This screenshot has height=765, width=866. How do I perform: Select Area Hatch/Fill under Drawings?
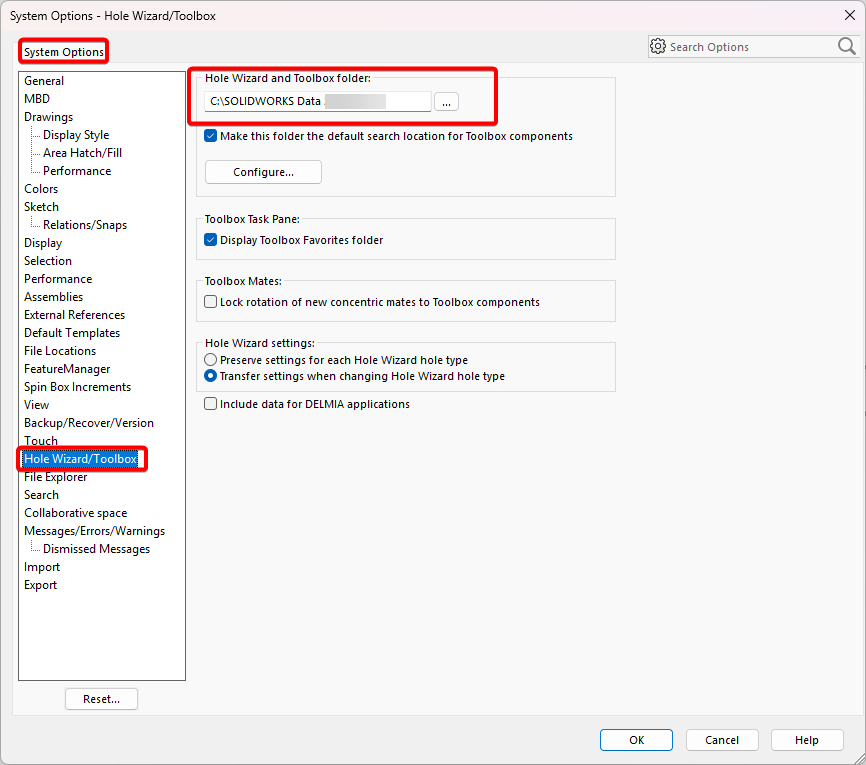click(x=83, y=153)
